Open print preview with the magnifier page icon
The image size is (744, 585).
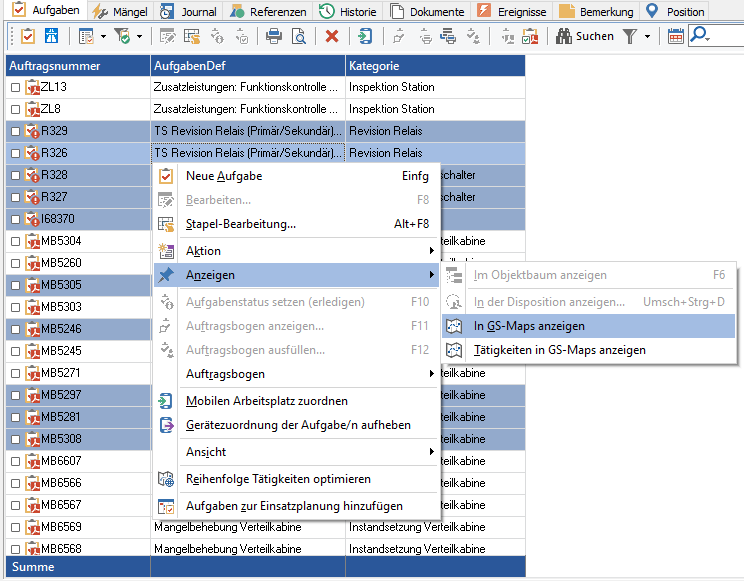coord(298,36)
